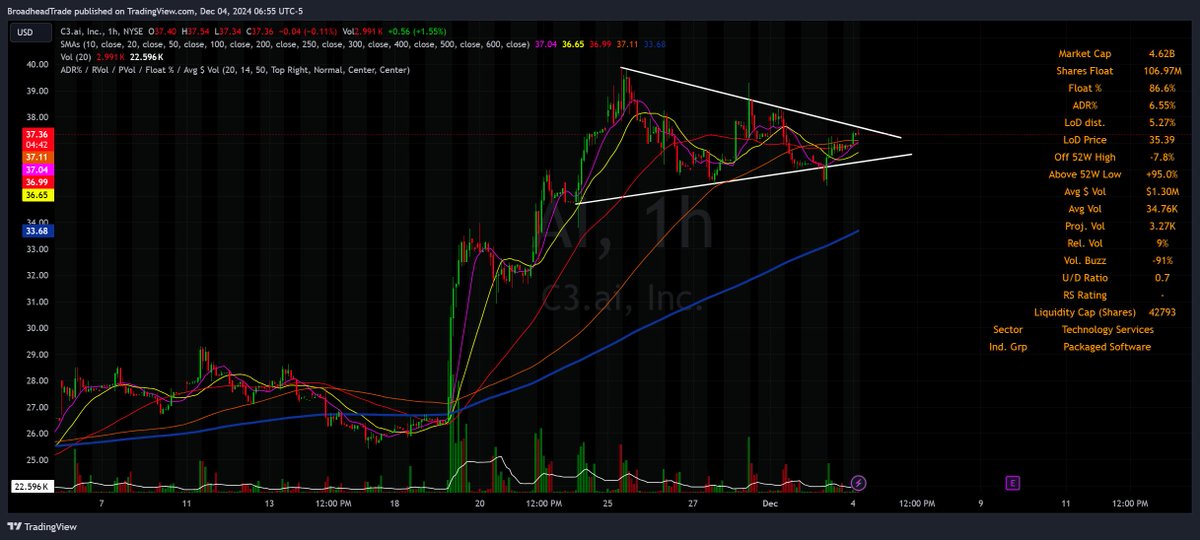The image size is (1200, 540).
Task: Click the 20 date label on time axis
Action: pyautogui.click(x=480, y=505)
